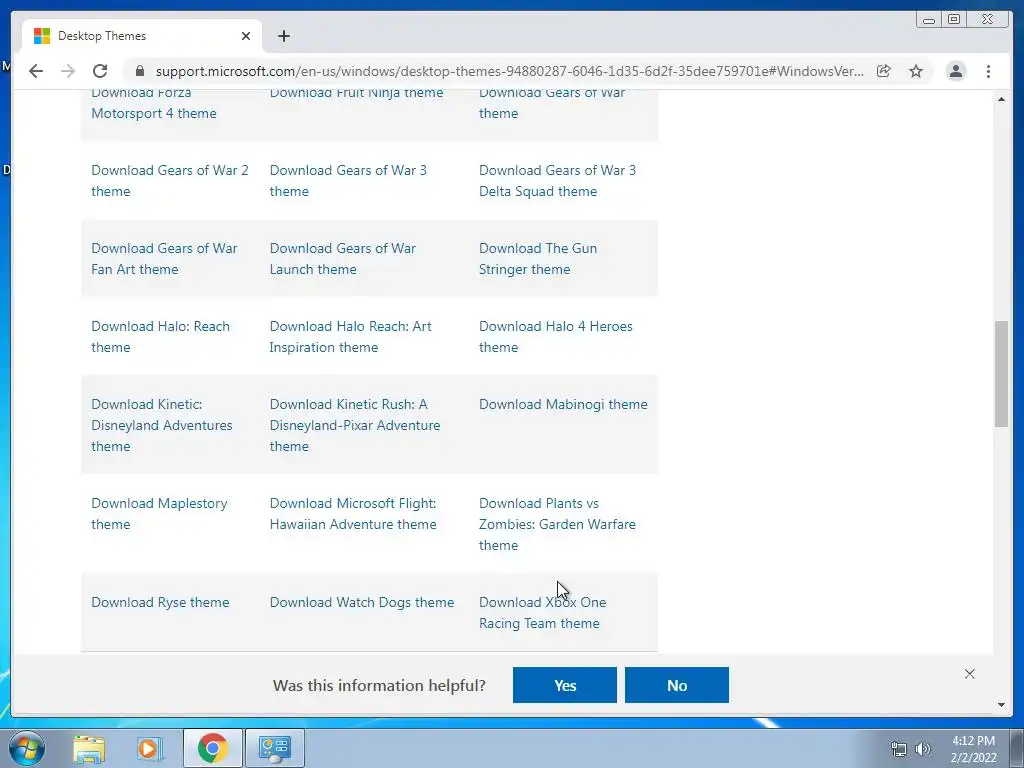Open Plants vs Zombies: Garden Warfare theme
The height and width of the screenshot is (768, 1024).
coord(557,524)
